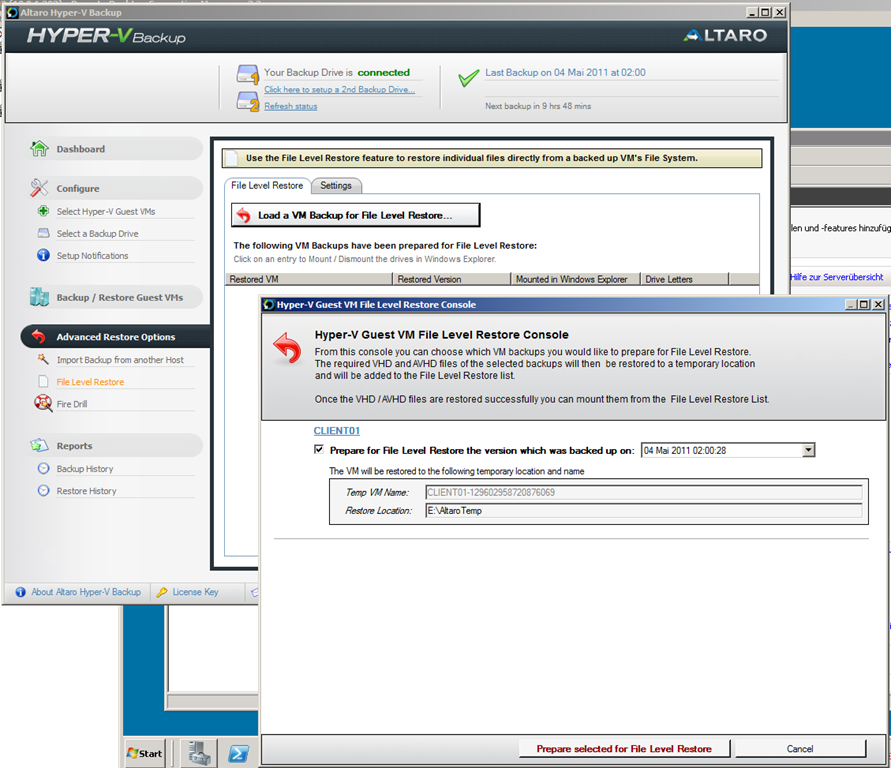The height and width of the screenshot is (768, 891).
Task: Open Server Manager from the taskbar
Action: (x=199, y=753)
